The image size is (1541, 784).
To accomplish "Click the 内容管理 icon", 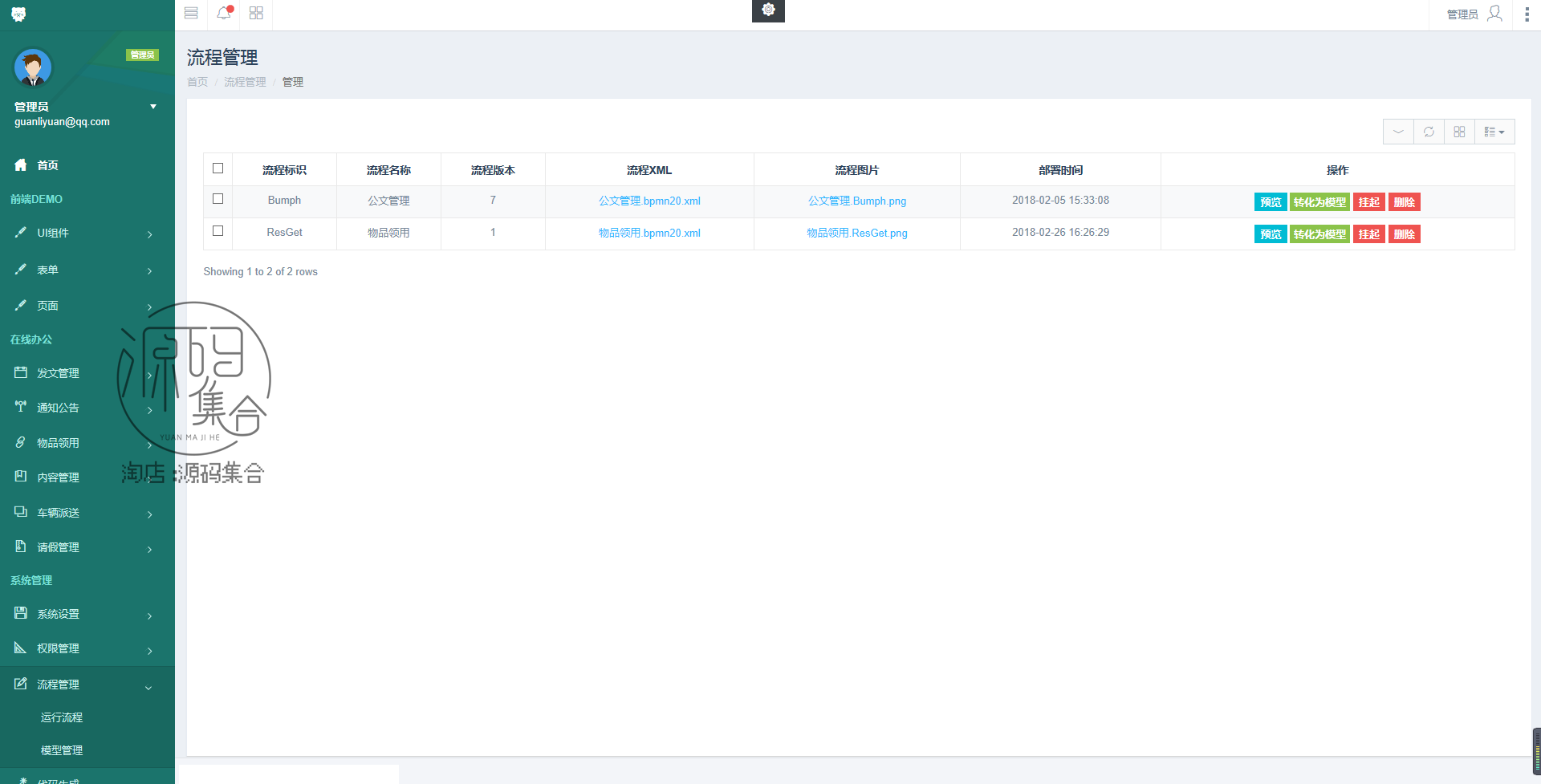I will point(21,477).
